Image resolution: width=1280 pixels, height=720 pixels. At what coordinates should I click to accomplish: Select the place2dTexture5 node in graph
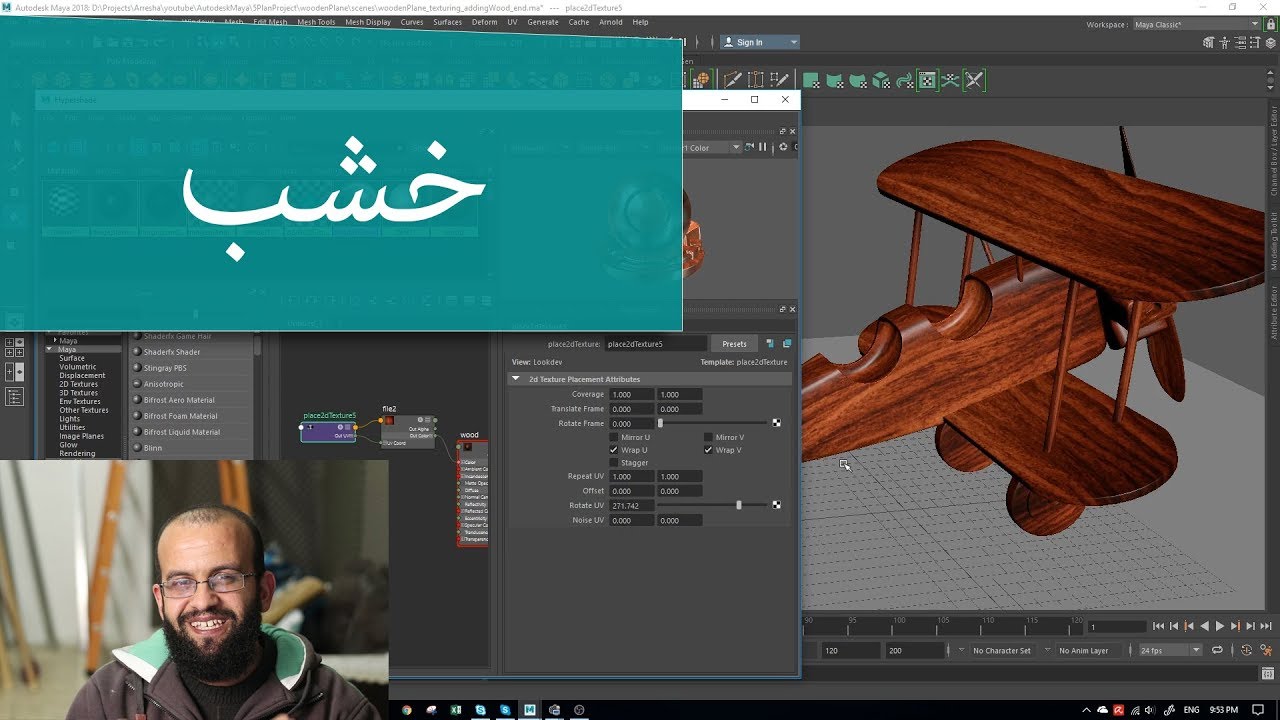tap(329, 430)
